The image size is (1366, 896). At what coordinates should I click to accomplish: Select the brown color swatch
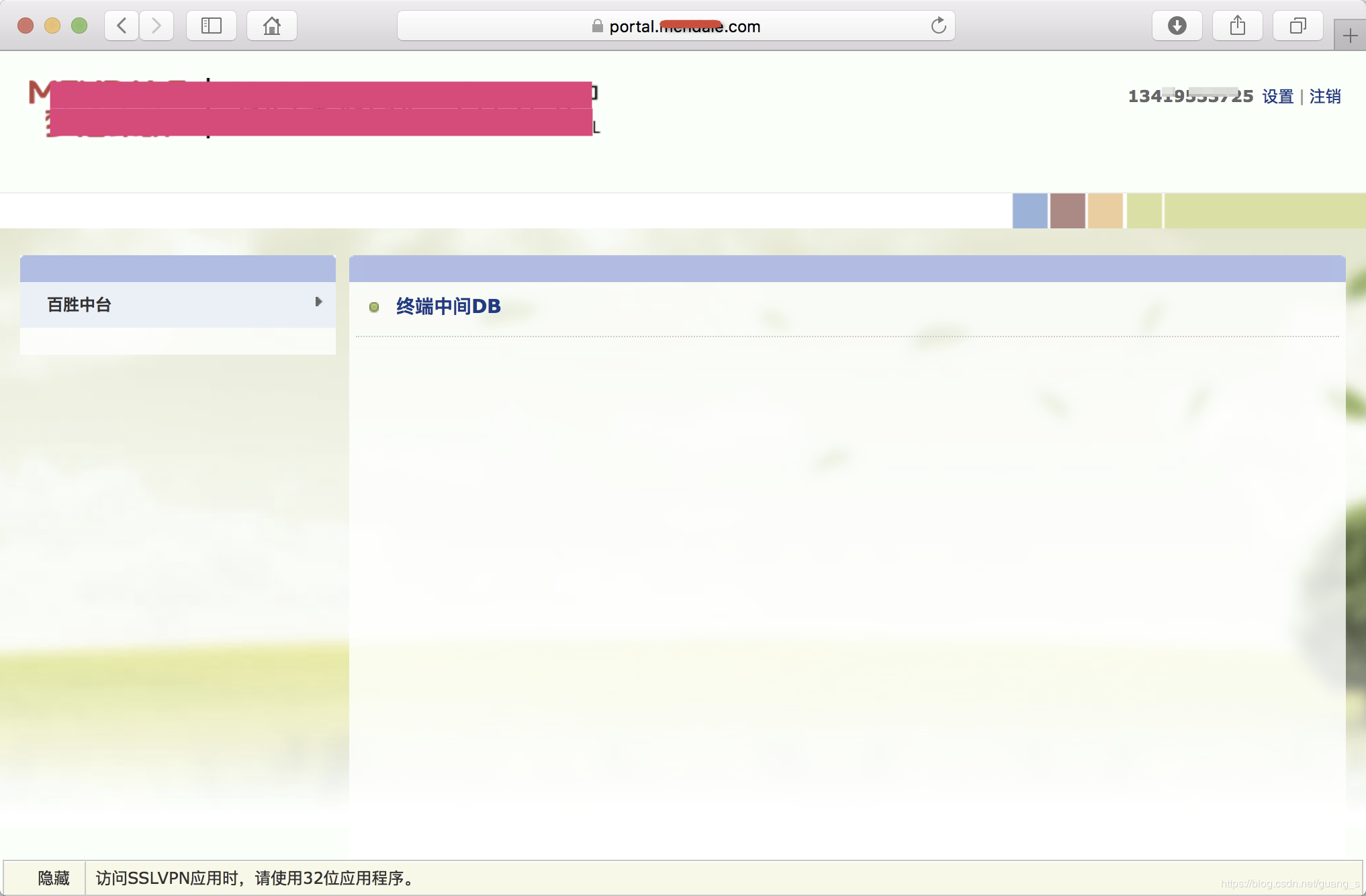coord(1068,210)
